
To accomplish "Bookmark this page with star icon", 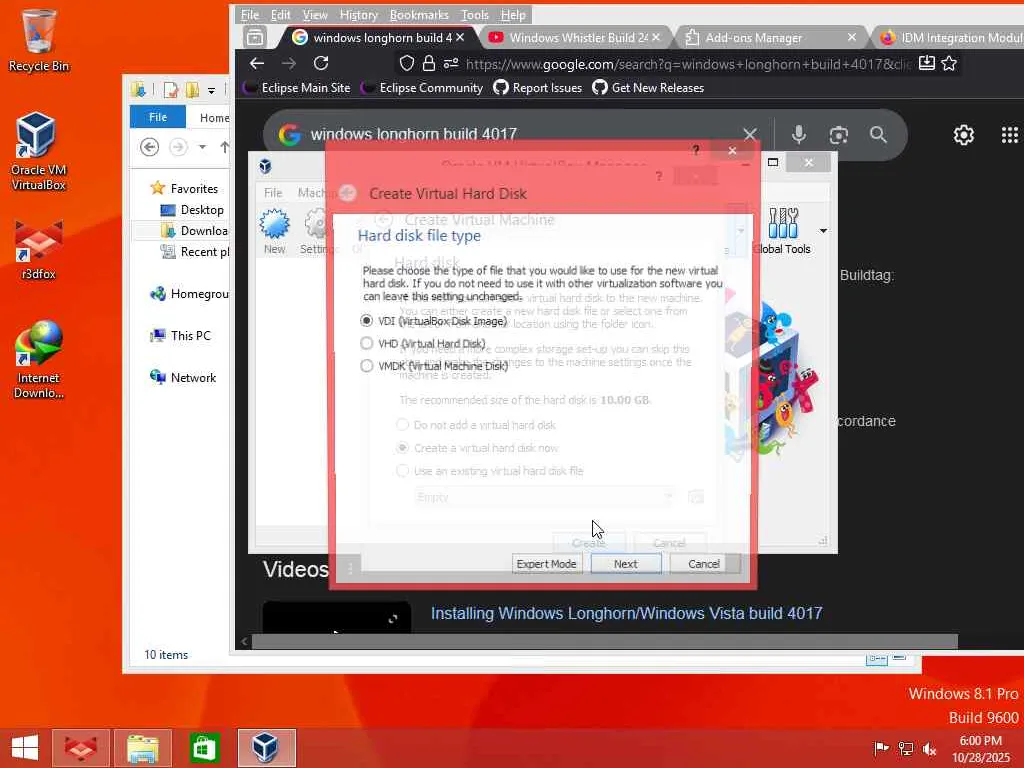I will (950, 63).
